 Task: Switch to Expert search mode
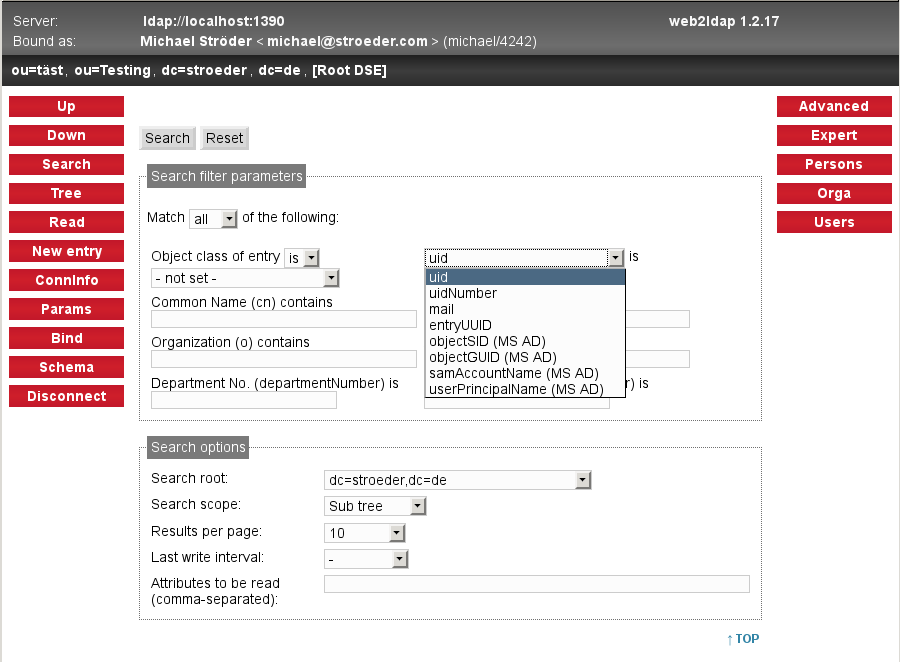coord(833,135)
